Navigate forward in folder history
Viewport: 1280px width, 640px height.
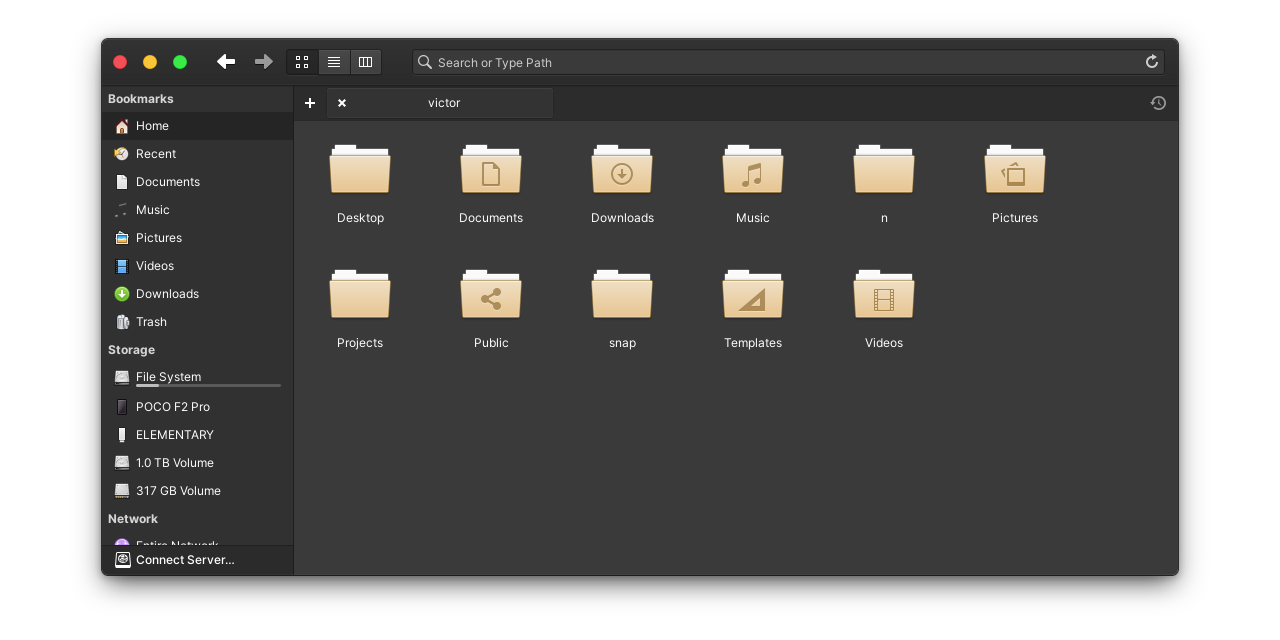pos(263,61)
